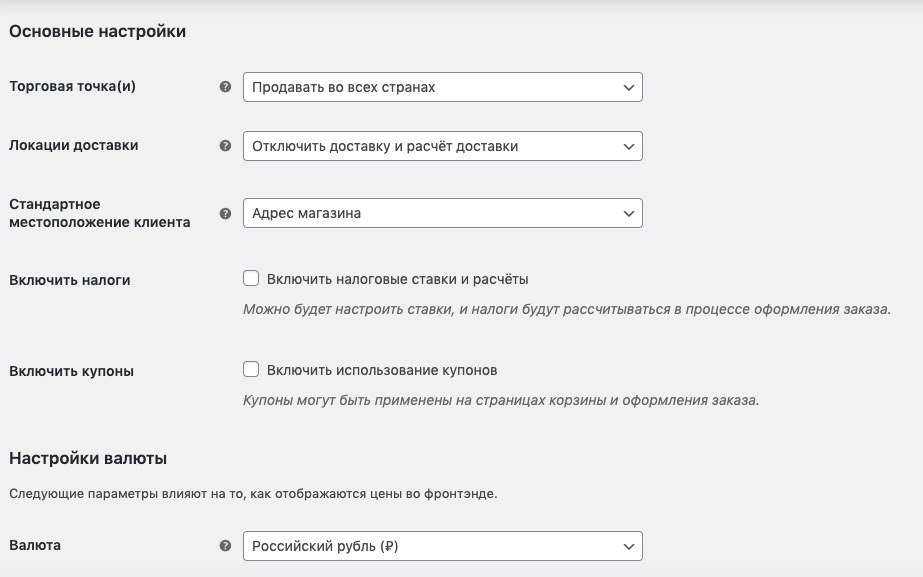
Task: Click the Стандартное местоположение клиента label
Action: click(x=99, y=213)
